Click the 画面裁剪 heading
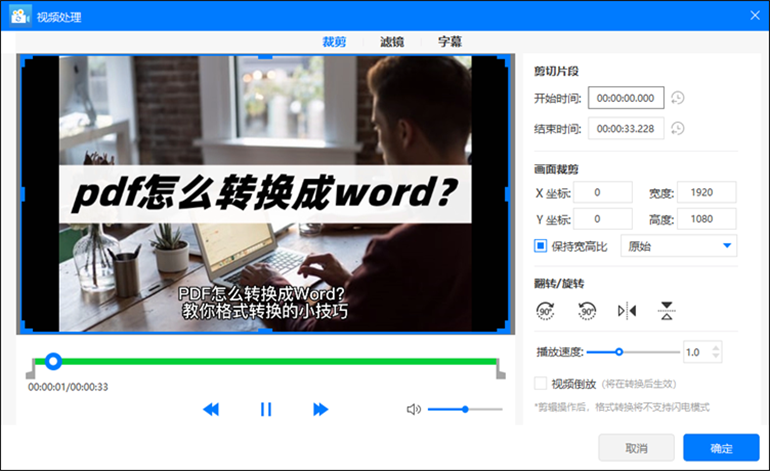This screenshot has height=471, width=770. pos(556,169)
